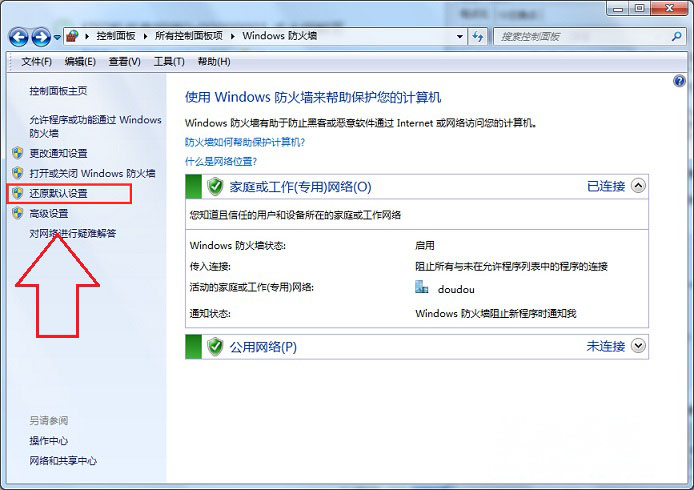Click 还原默认设置 link

58,193
